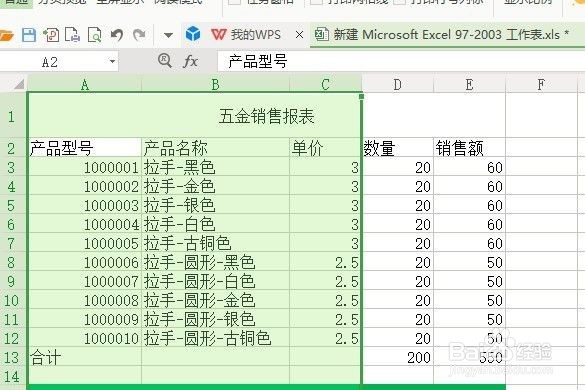Click cell 拉手-圆形-黑色
Viewport: 585px width, 390px height.
pos(215,262)
